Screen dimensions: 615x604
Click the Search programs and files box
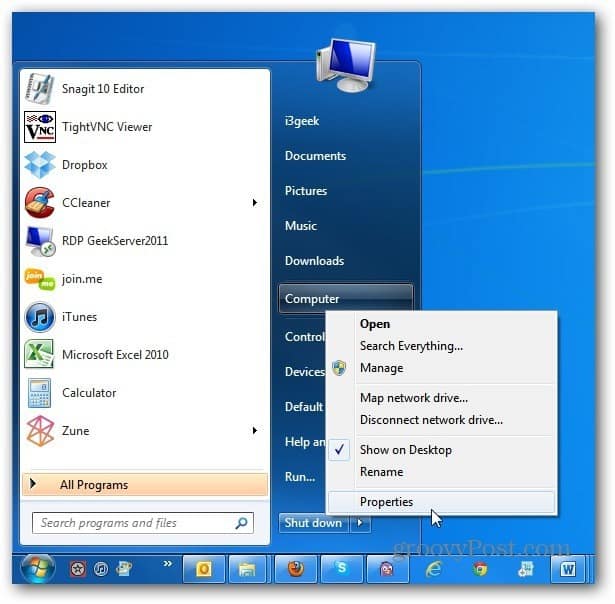pyautogui.click(x=143, y=523)
